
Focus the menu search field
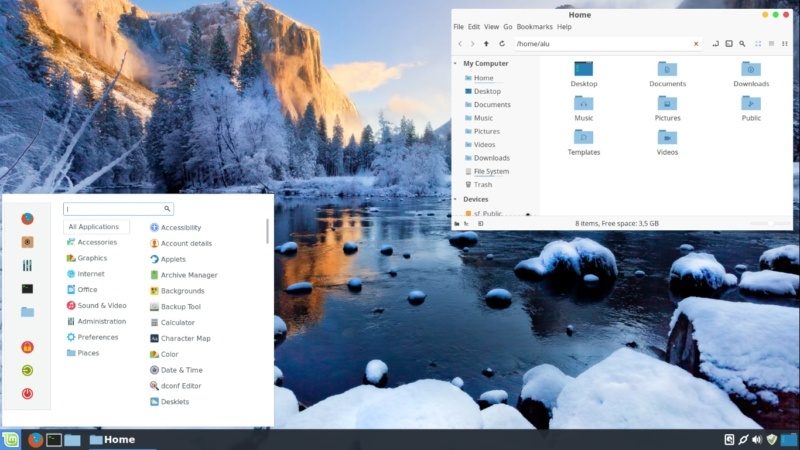click(x=118, y=209)
